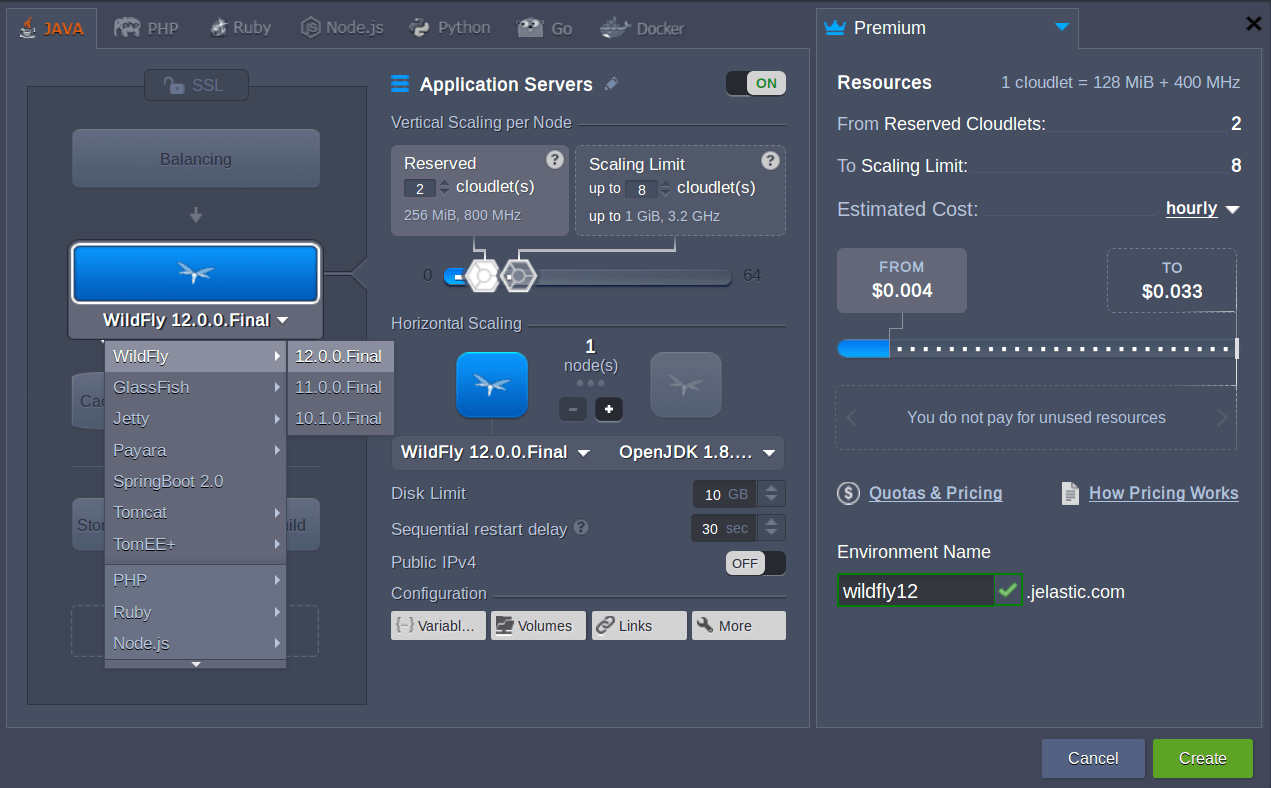The image size is (1271, 788).
Task: Open the Volumes configuration button
Action: 538,625
